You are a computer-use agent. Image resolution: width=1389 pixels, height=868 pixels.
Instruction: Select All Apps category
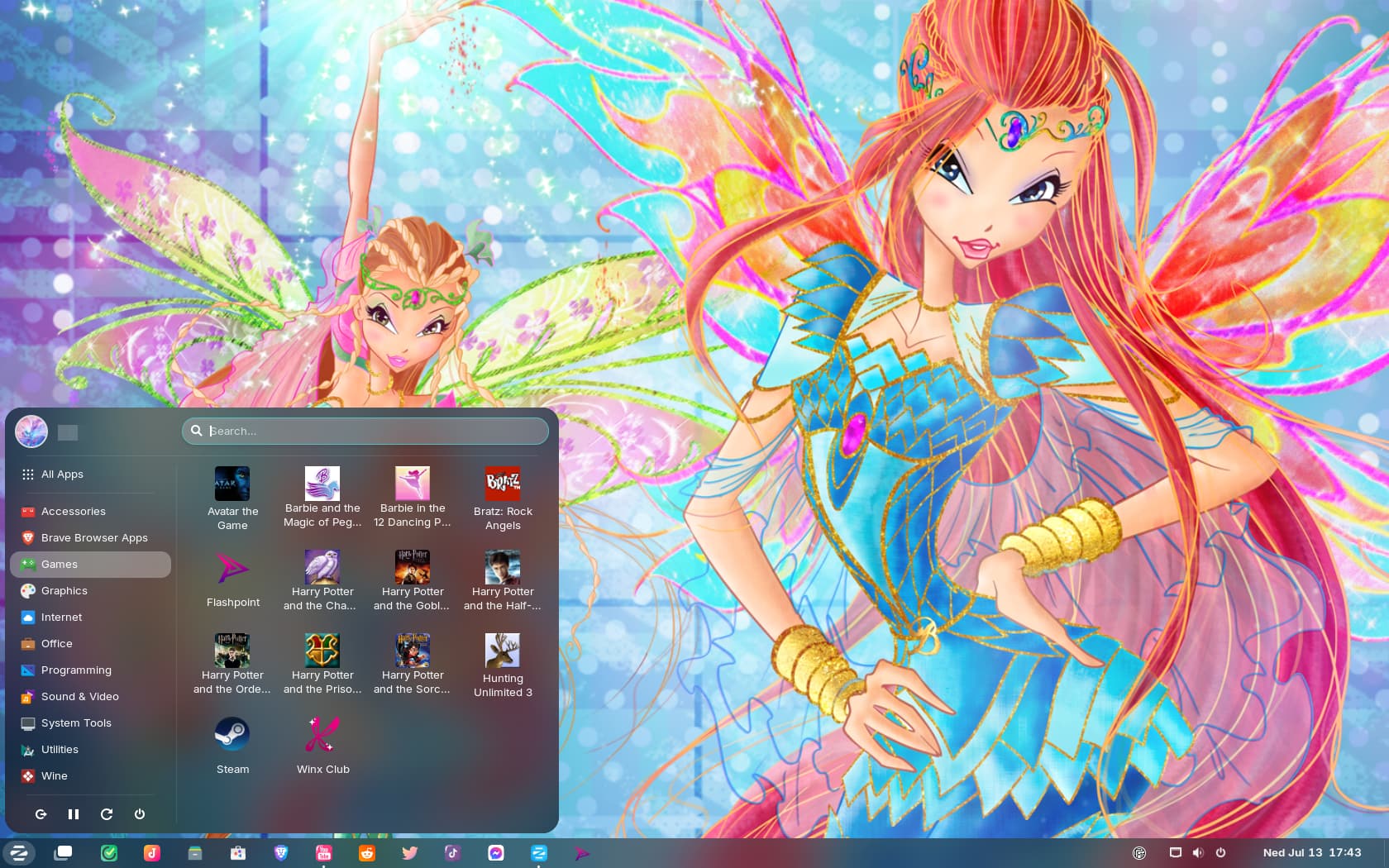pyautogui.click(x=91, y=475)
